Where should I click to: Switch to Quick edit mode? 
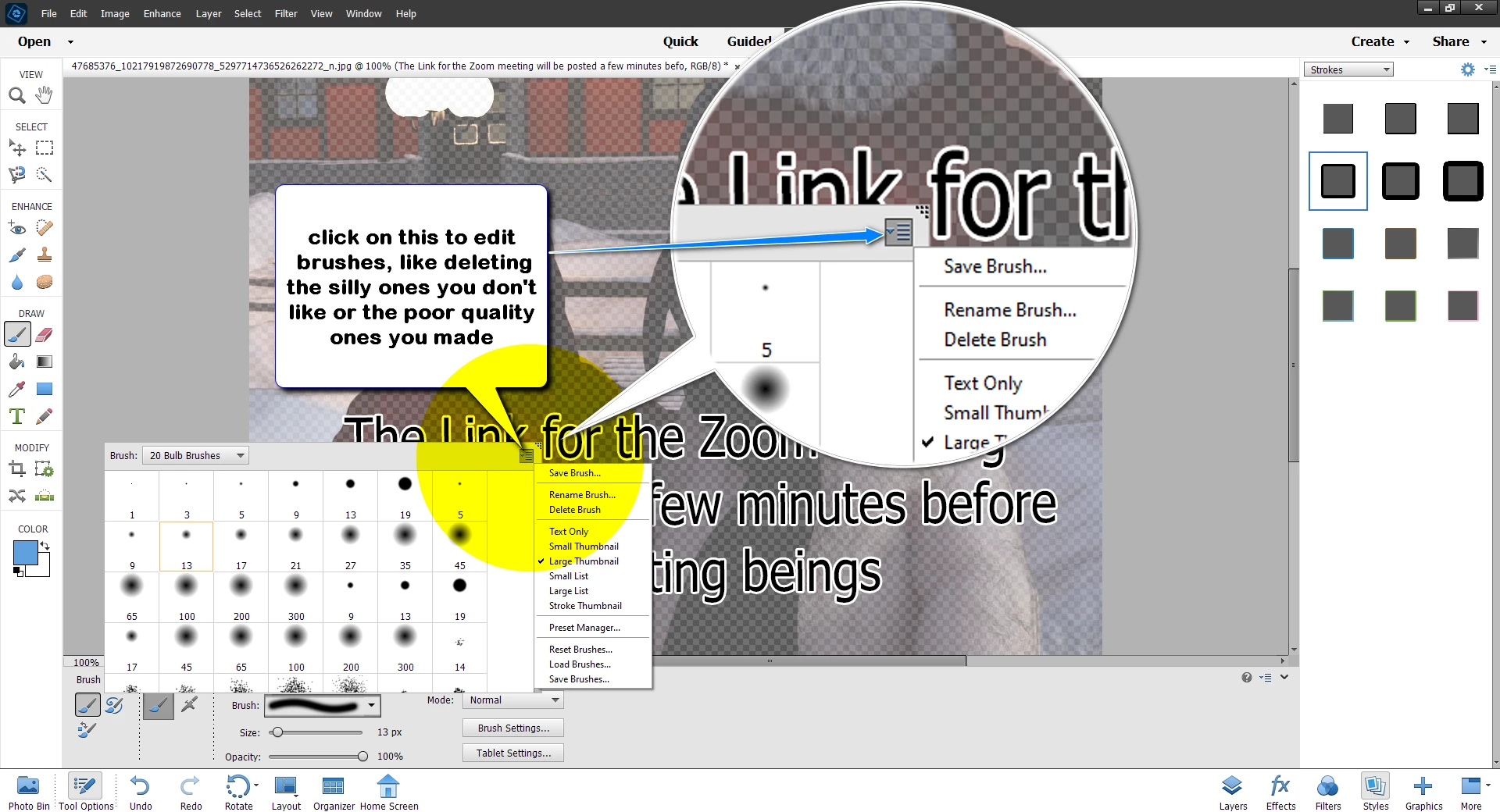click(680, 42)
